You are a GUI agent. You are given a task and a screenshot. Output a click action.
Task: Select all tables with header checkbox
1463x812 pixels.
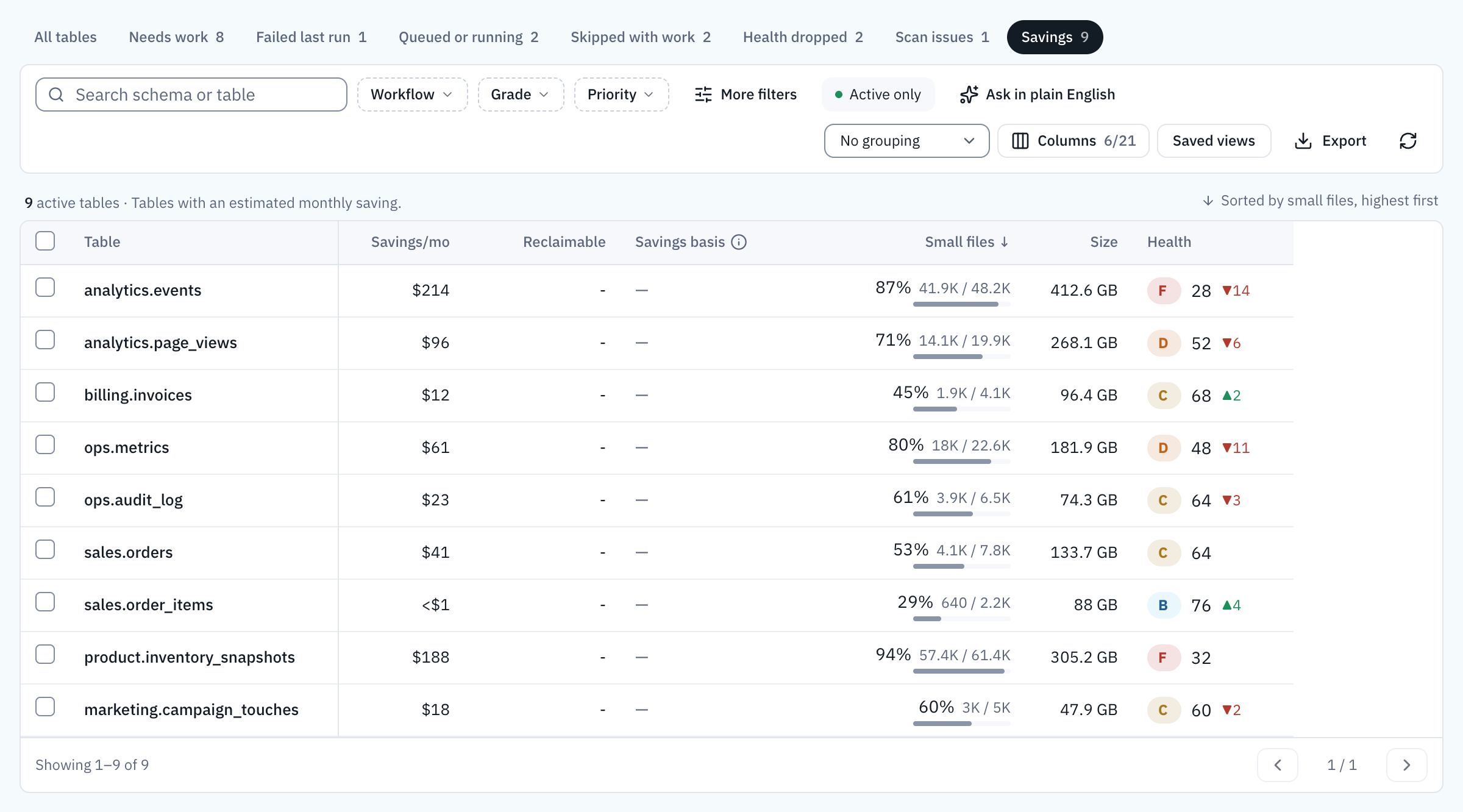click(45, 241)
